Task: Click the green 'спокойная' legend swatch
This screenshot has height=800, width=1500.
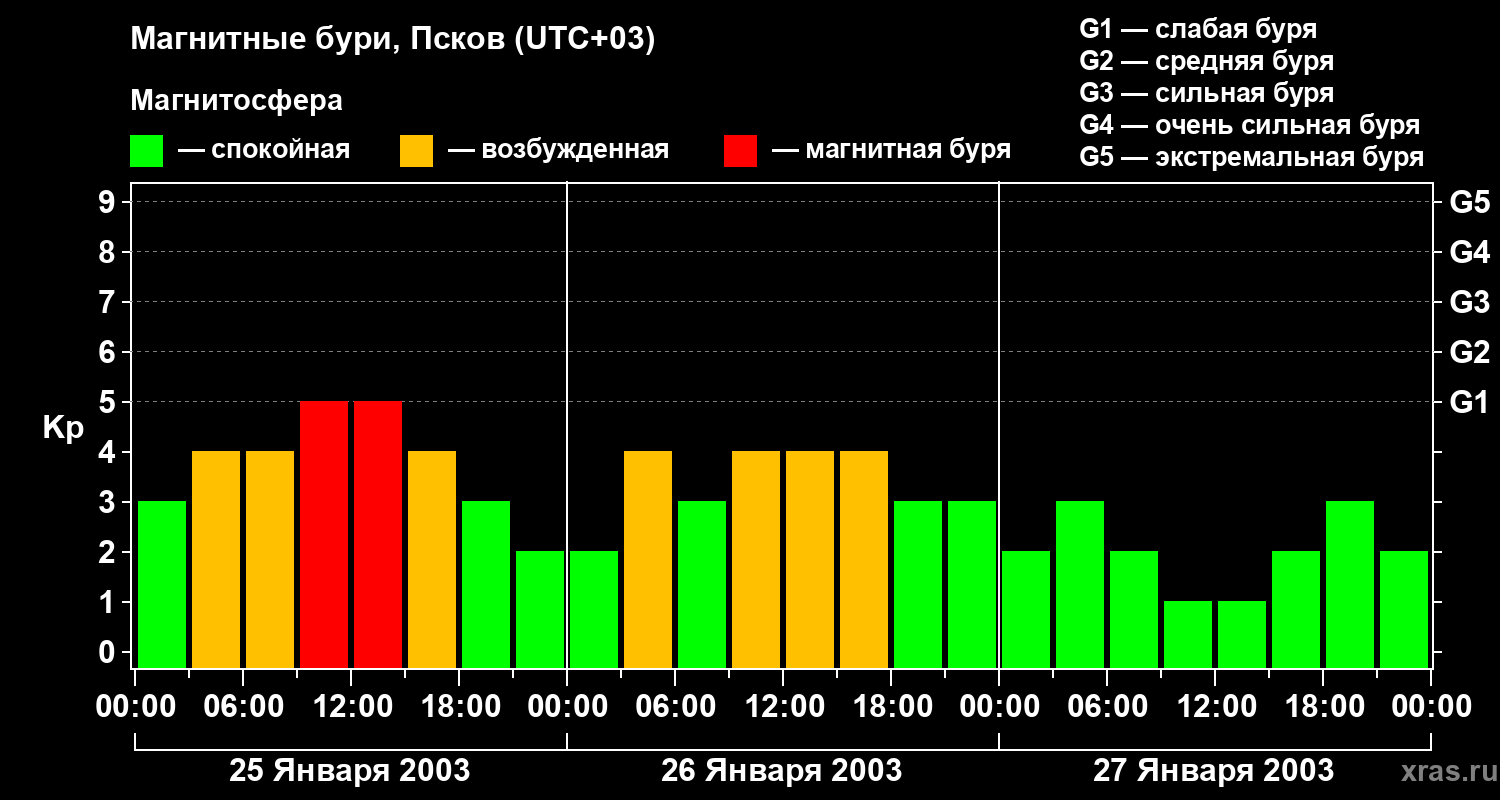Action: pos(146,151)
